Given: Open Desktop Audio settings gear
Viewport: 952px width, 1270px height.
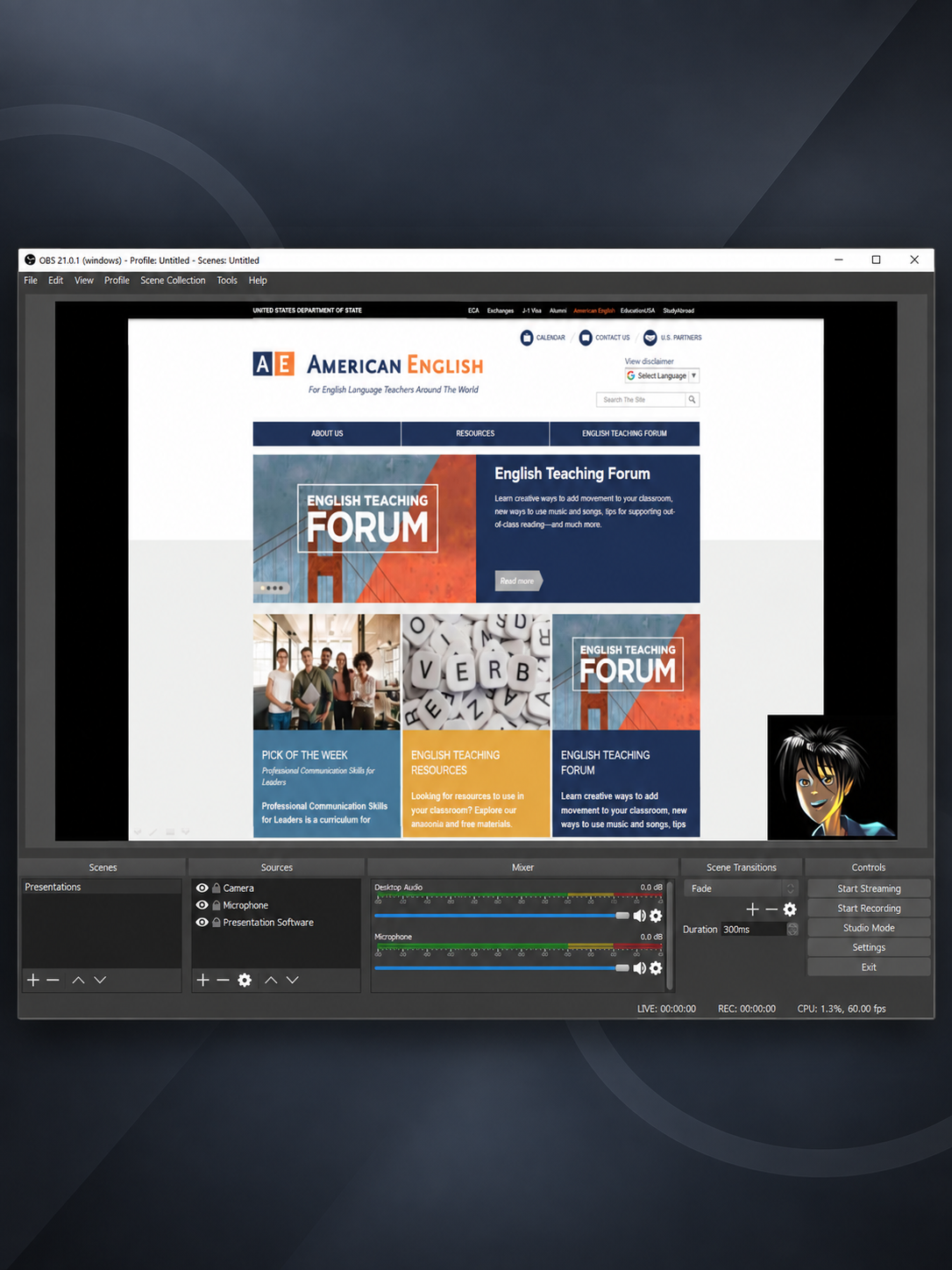Looking at the screenshot, I should [x=656, y=916].
